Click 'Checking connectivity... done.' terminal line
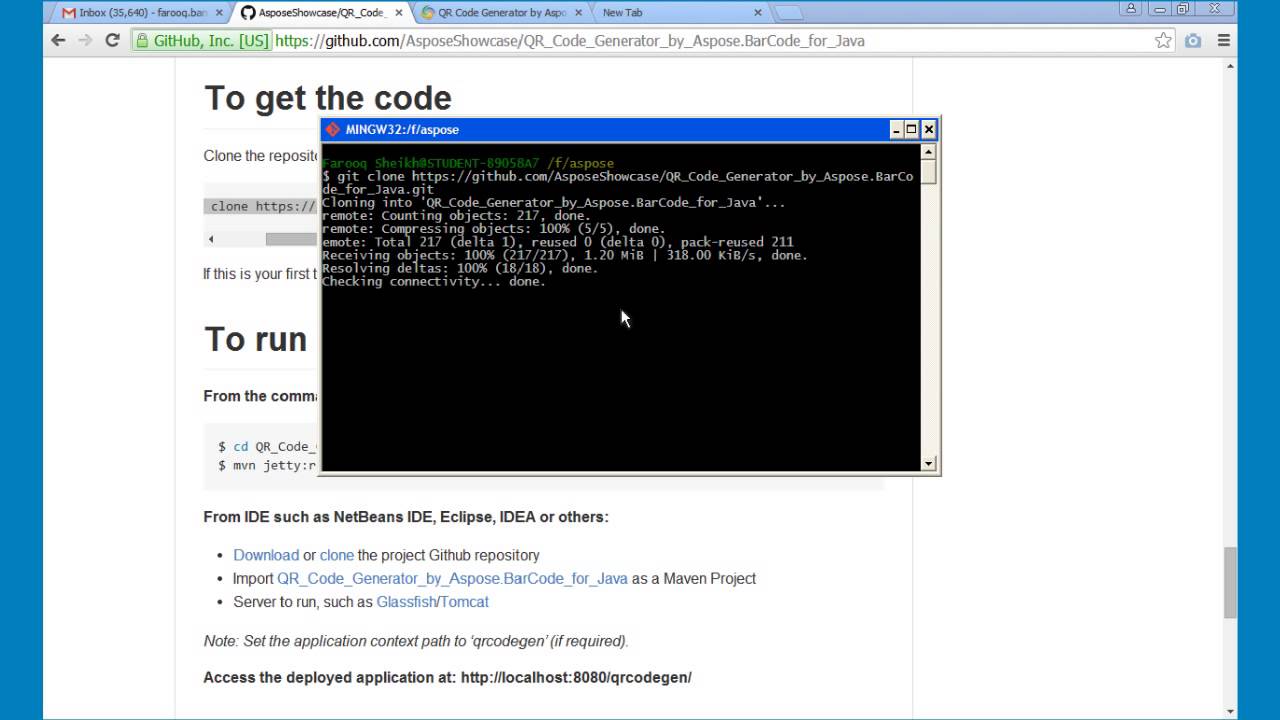The height and width of the screenshot is (720, 1280). 434,281
